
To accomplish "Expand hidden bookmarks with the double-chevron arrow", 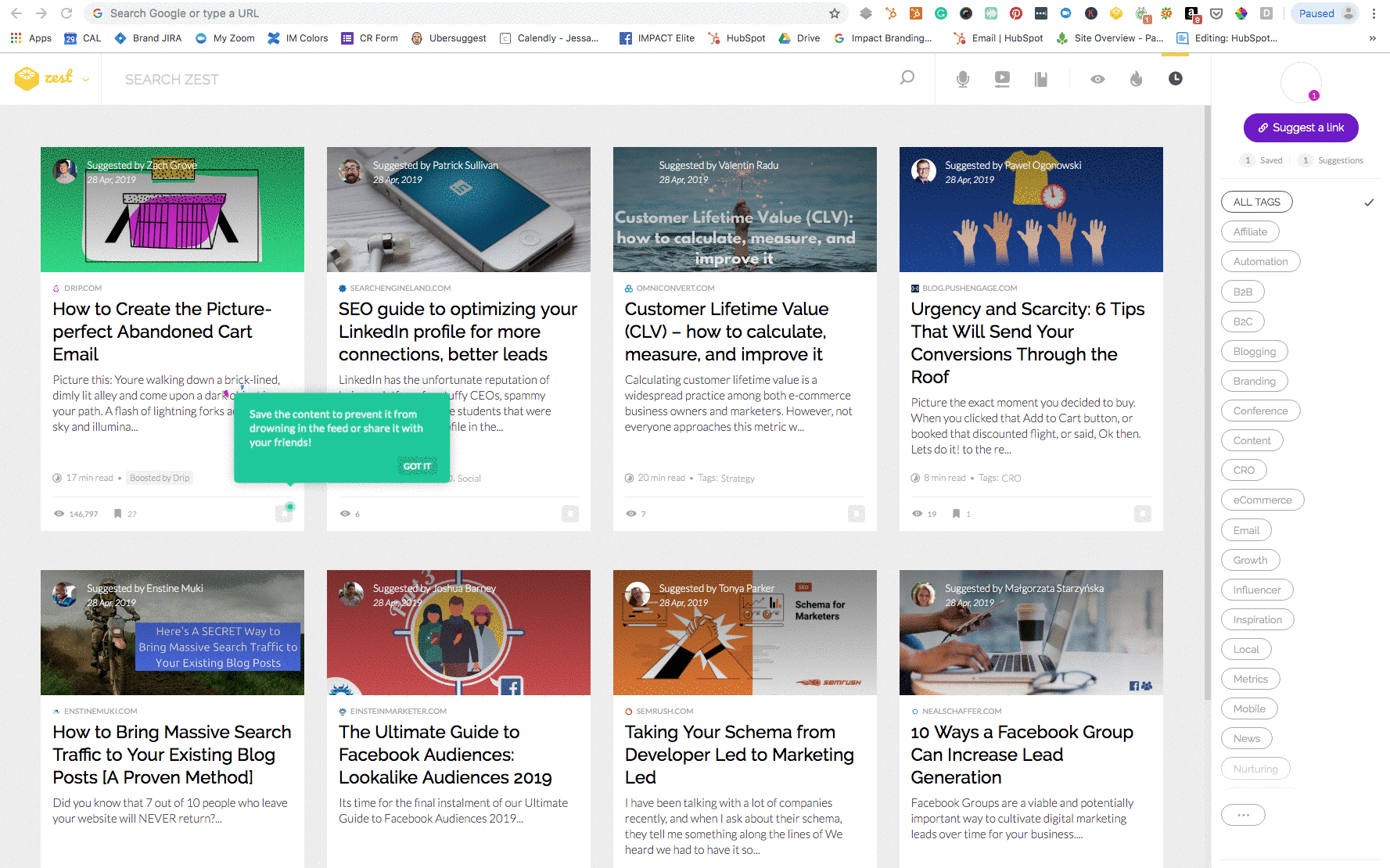I will (x=1372, y=38).
